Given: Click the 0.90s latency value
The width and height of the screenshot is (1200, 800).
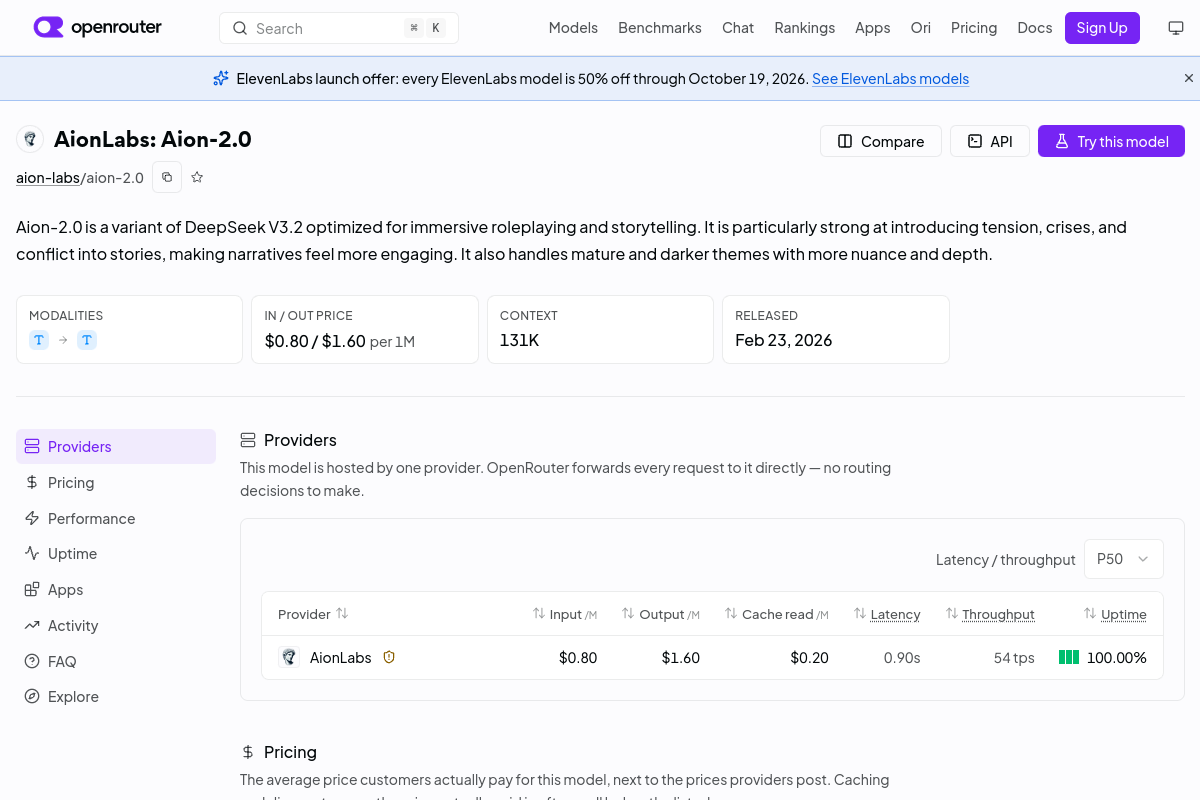Looking at the screenshot, I should [x=902, y=658].
